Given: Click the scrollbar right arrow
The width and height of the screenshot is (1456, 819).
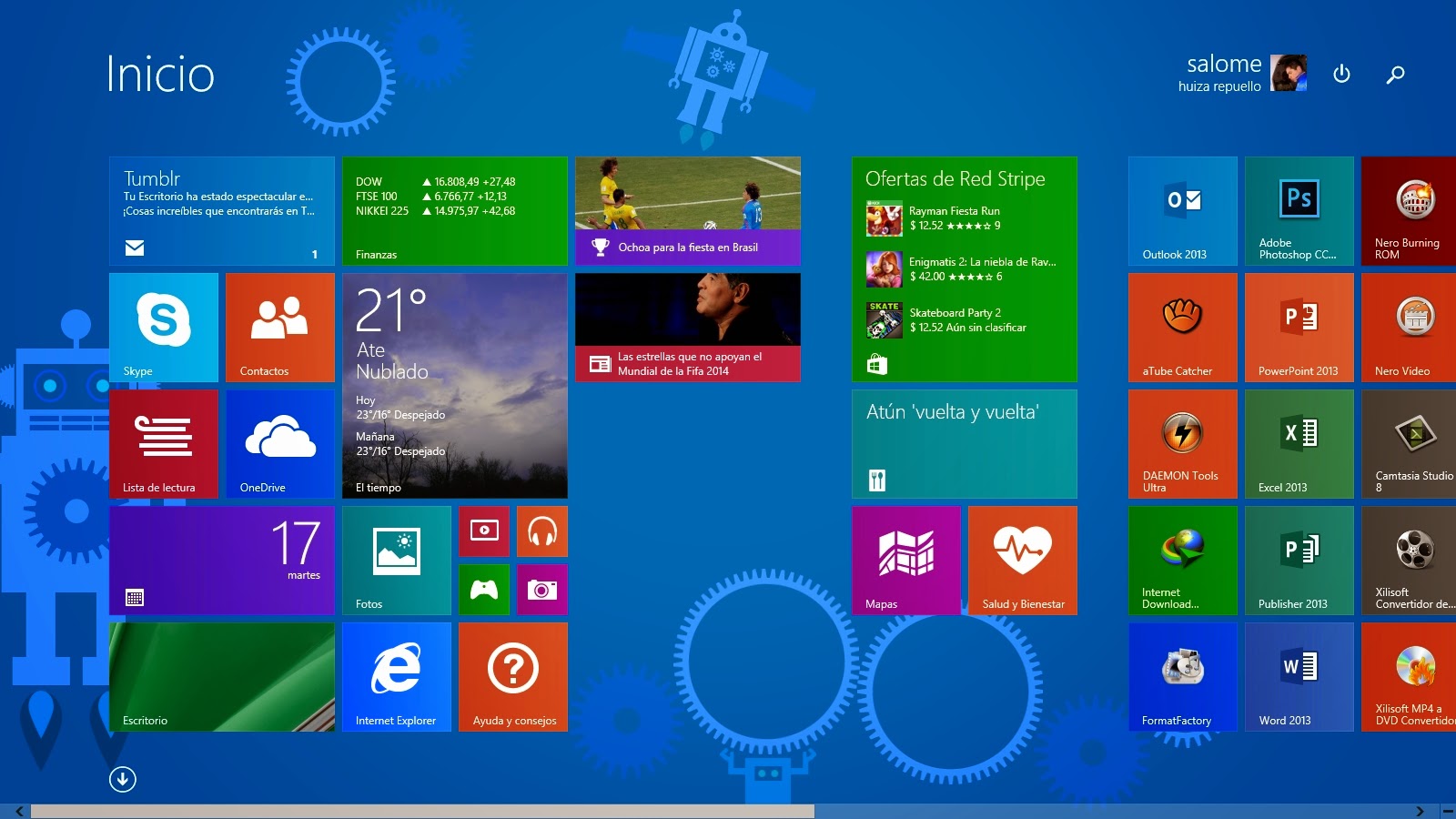Looking at the screenshot, I should (1420, 811).
